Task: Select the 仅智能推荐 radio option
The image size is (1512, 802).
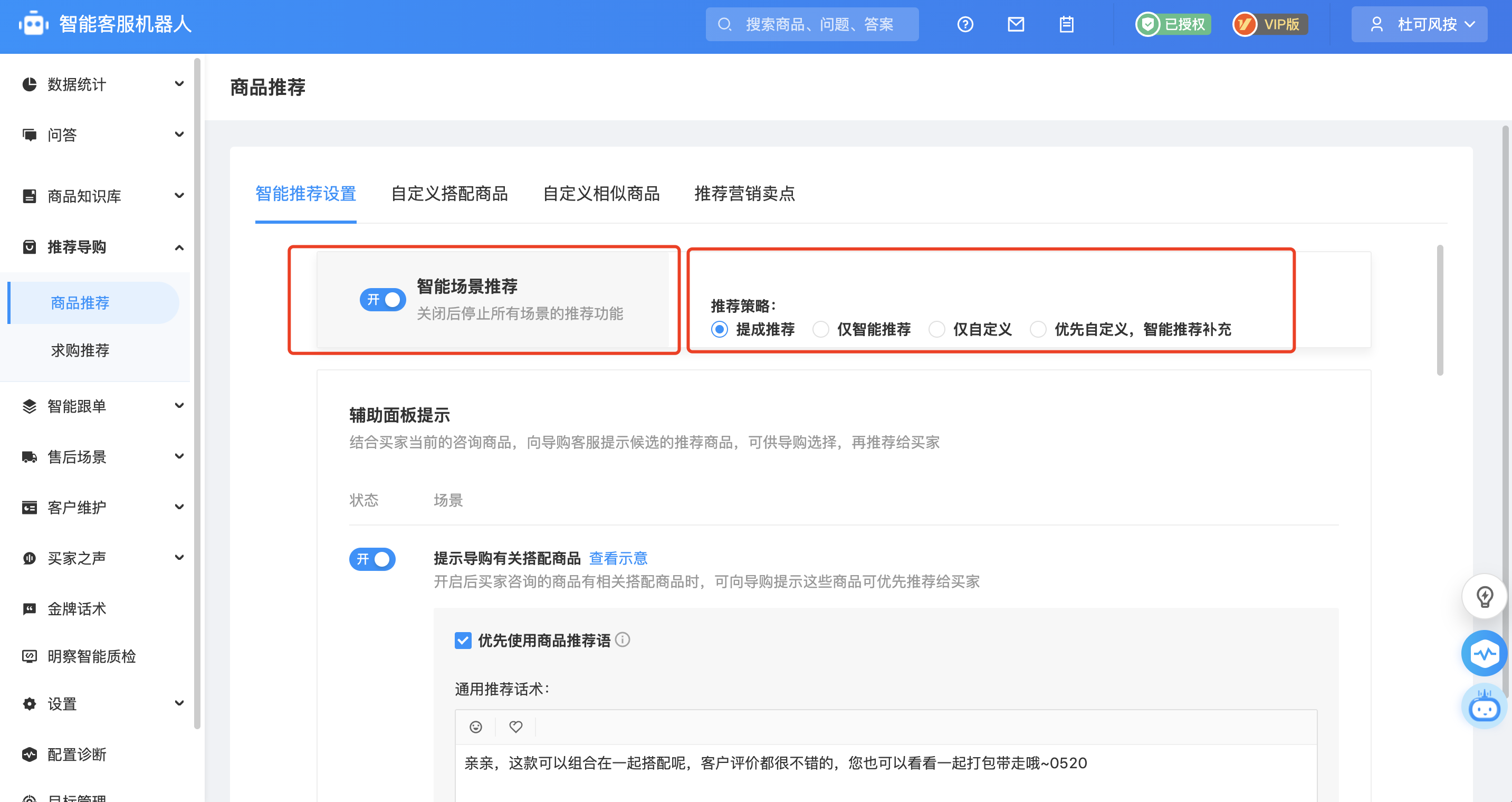Action: coord(820,329)
